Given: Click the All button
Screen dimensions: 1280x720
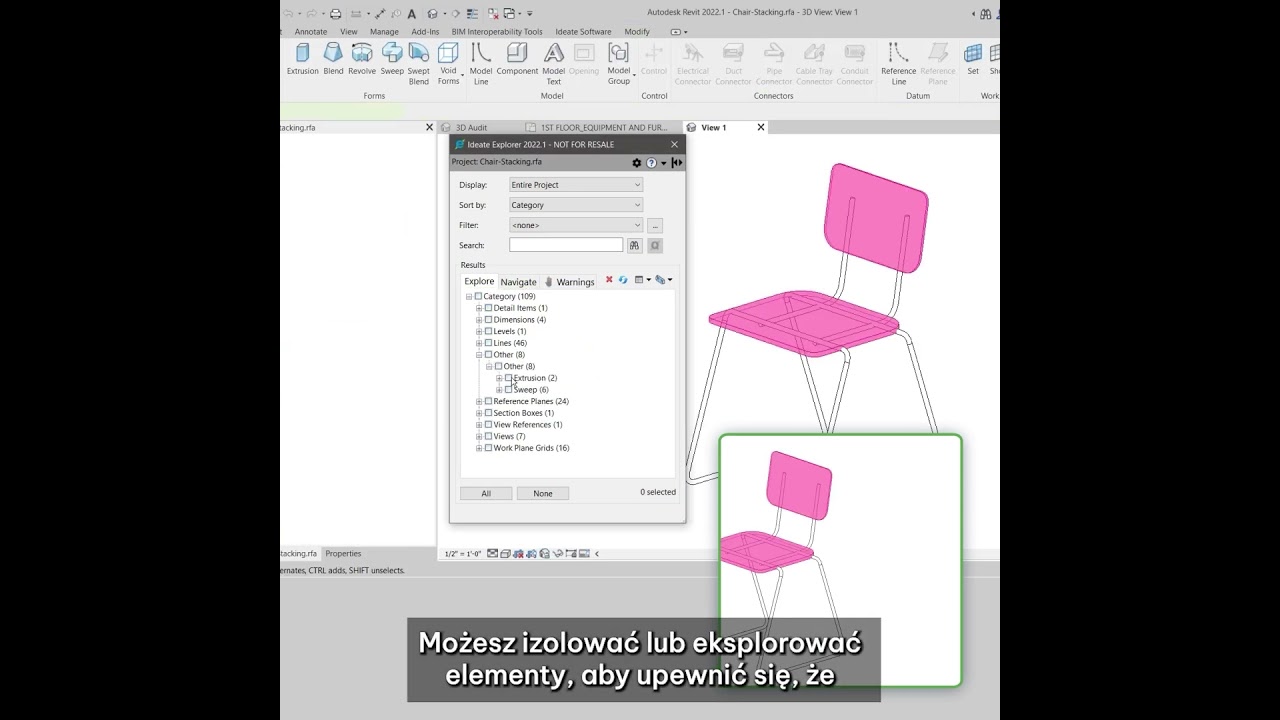Looking at the screenshot, I should [x=486, y=493].
